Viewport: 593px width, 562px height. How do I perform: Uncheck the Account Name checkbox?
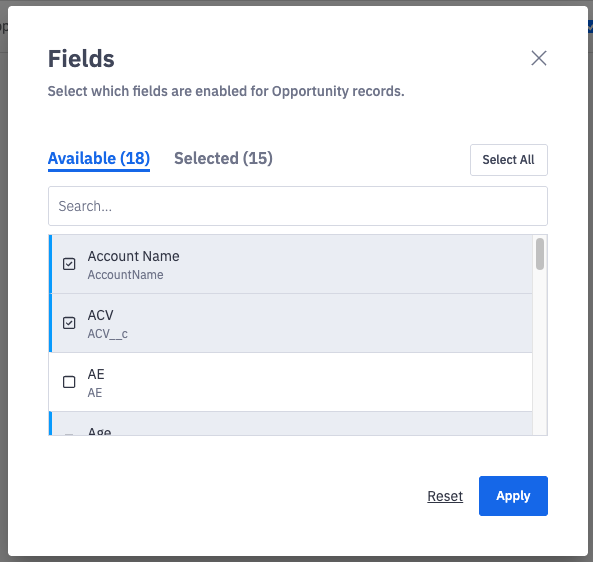[69, 264]
